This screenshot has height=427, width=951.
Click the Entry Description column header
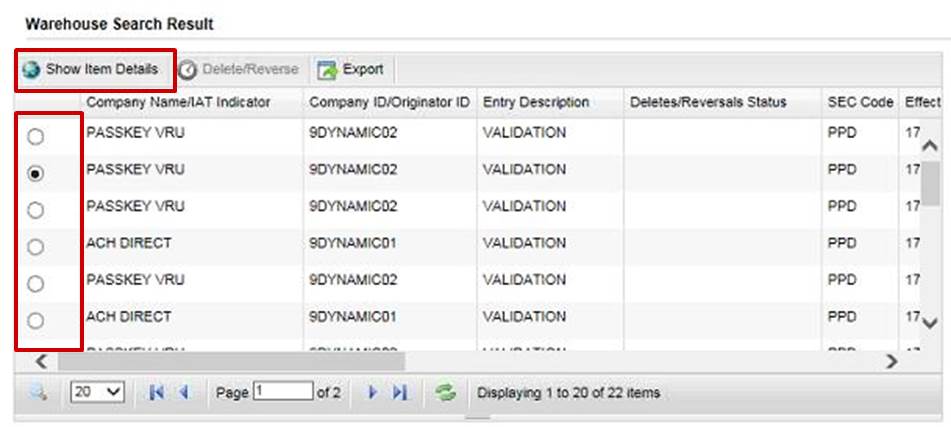550,102
